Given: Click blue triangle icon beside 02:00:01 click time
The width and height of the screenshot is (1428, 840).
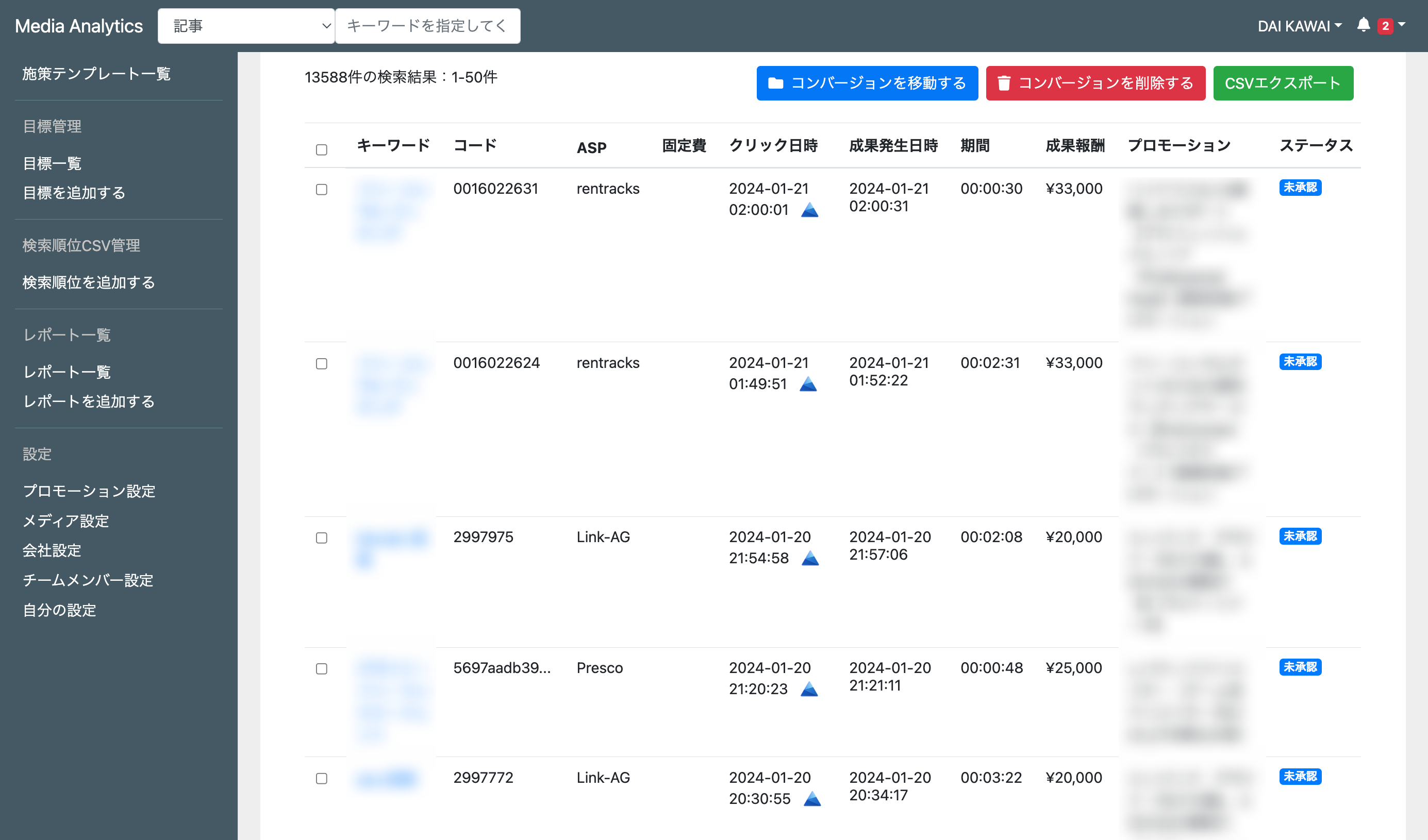Looking at the screenshot, I should pyautogui.click(x=809, y=210).
